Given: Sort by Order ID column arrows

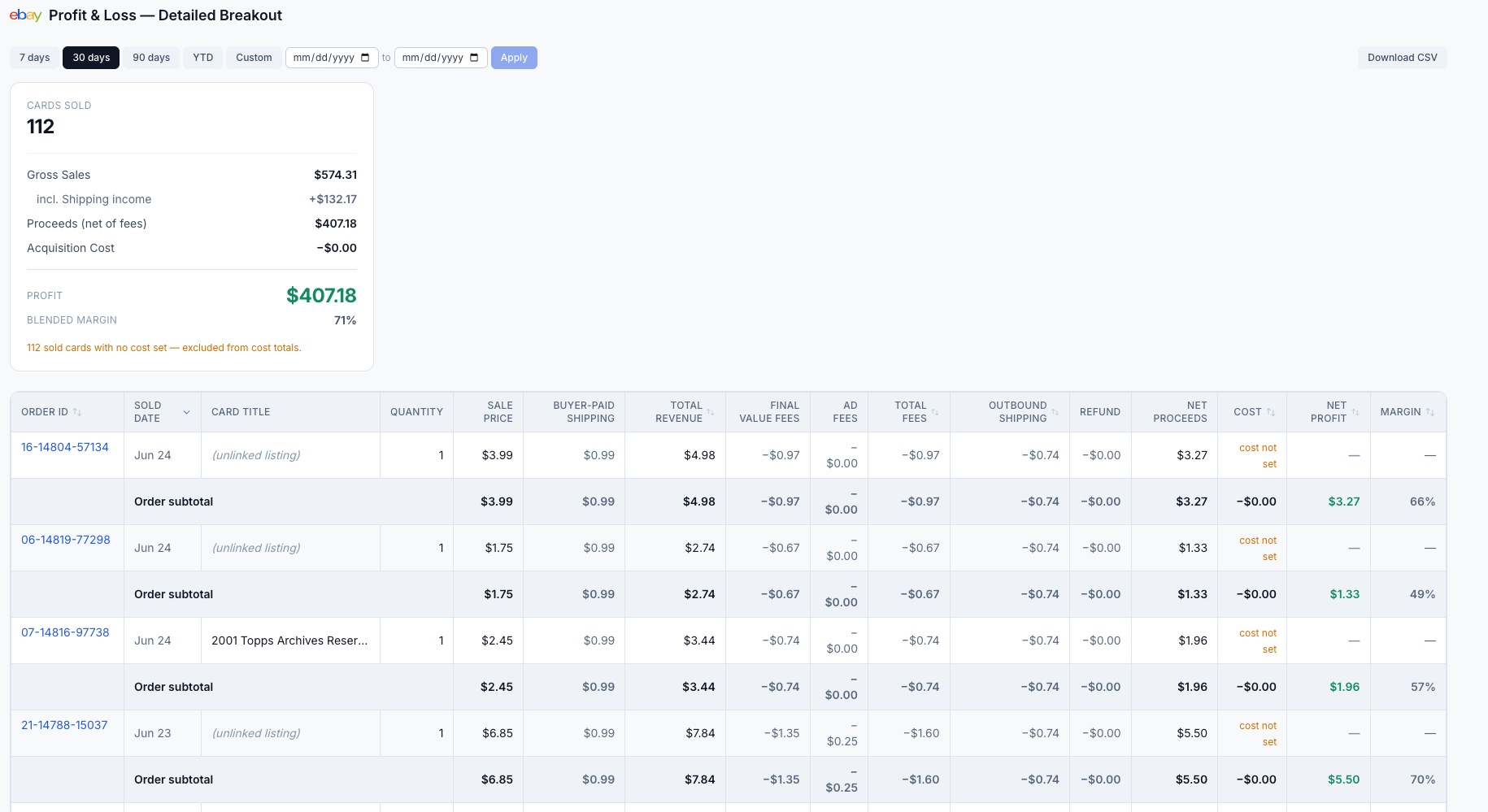Looking at the screenshot, I should click(77, 412).
